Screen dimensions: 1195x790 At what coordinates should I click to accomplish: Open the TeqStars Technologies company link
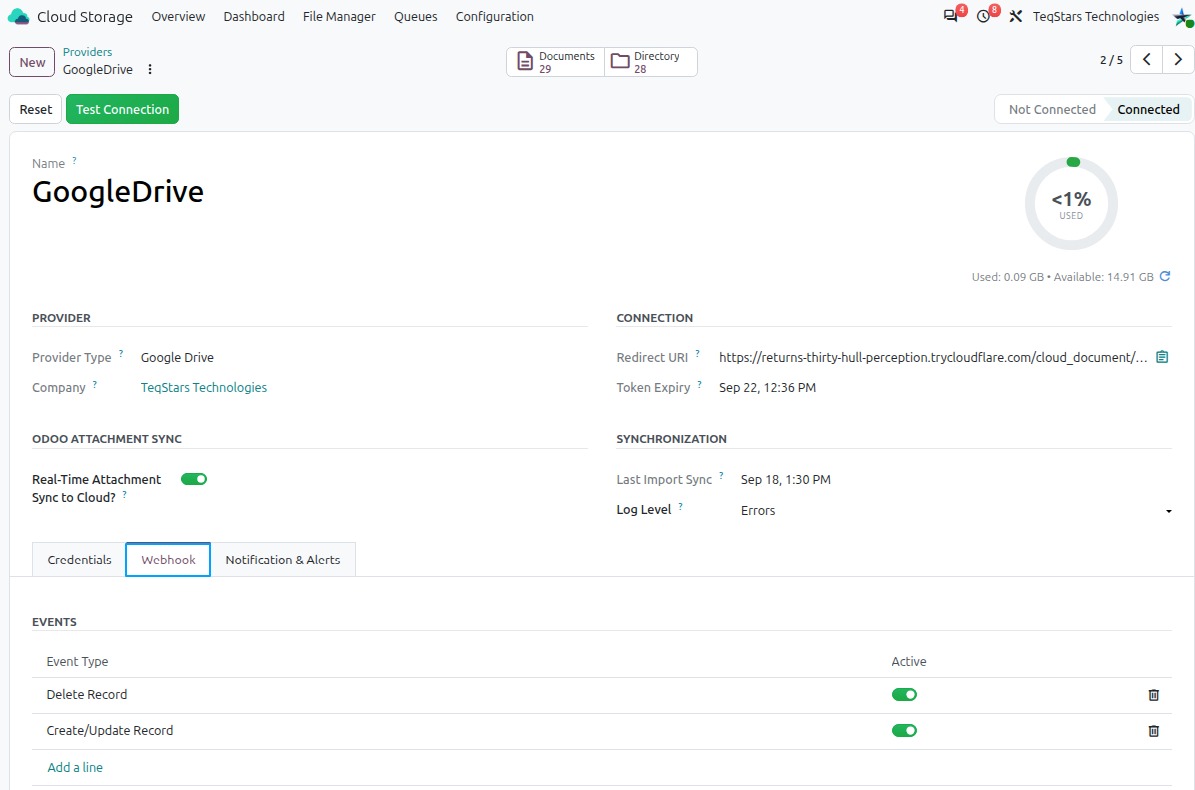[x=203, y=388]
